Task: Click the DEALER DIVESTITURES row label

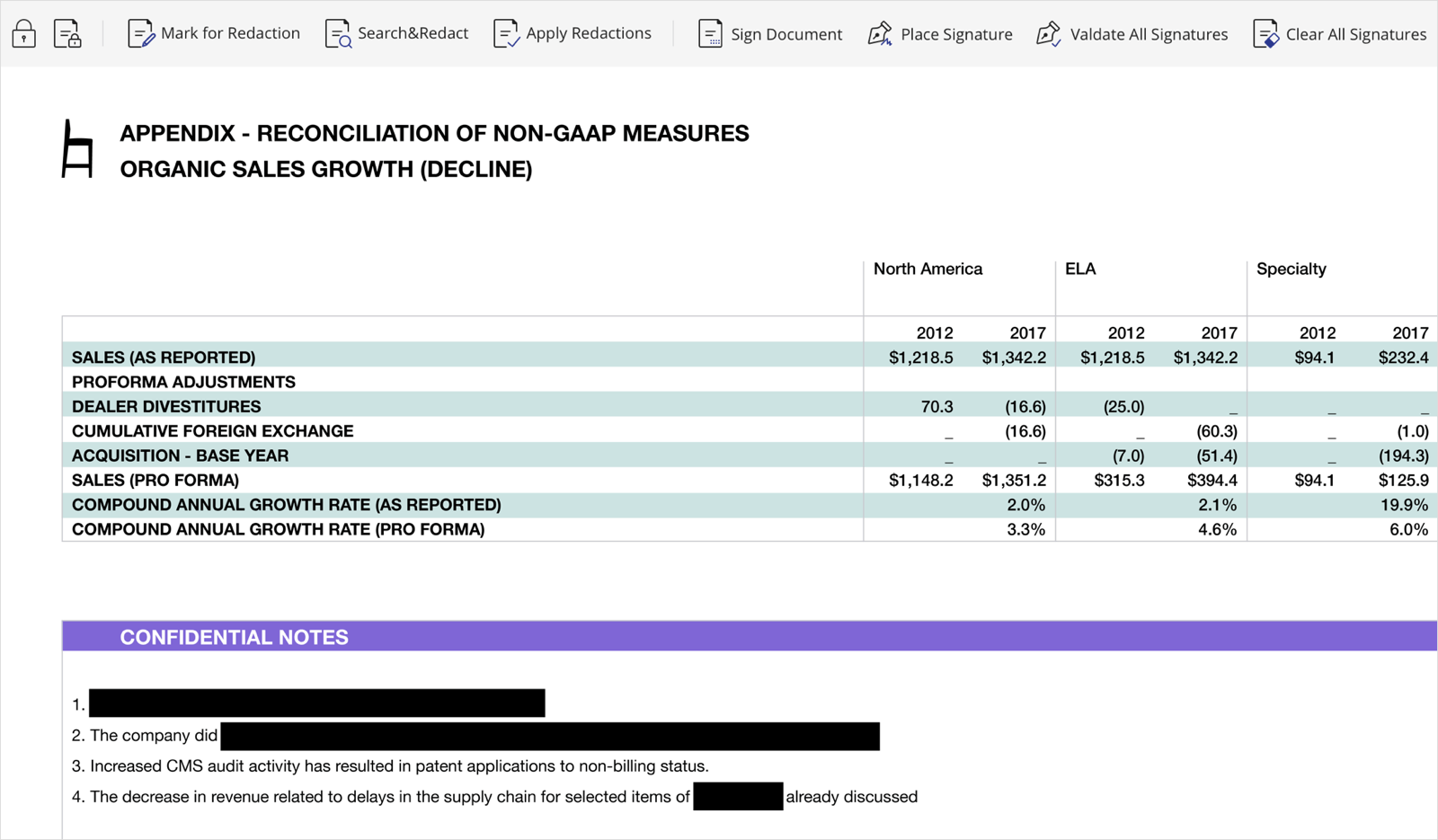Action: point(166,407)
